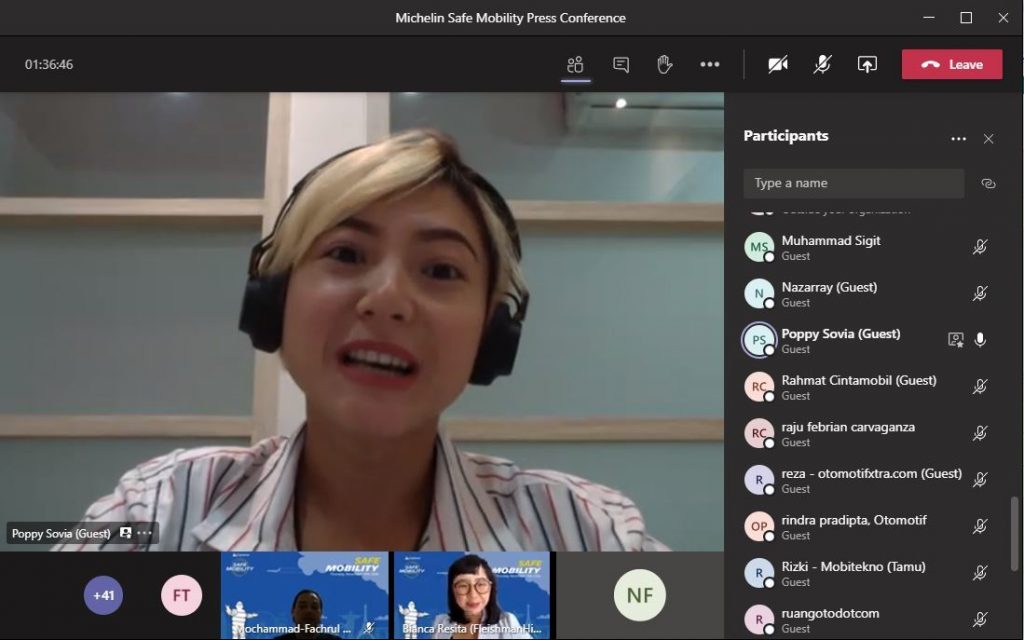Open the Participants panel more options
The image size is (1024, 640).
tap(958, 139)
